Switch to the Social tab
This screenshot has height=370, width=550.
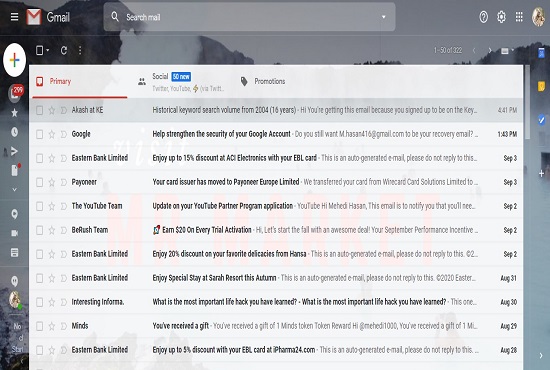182,81
